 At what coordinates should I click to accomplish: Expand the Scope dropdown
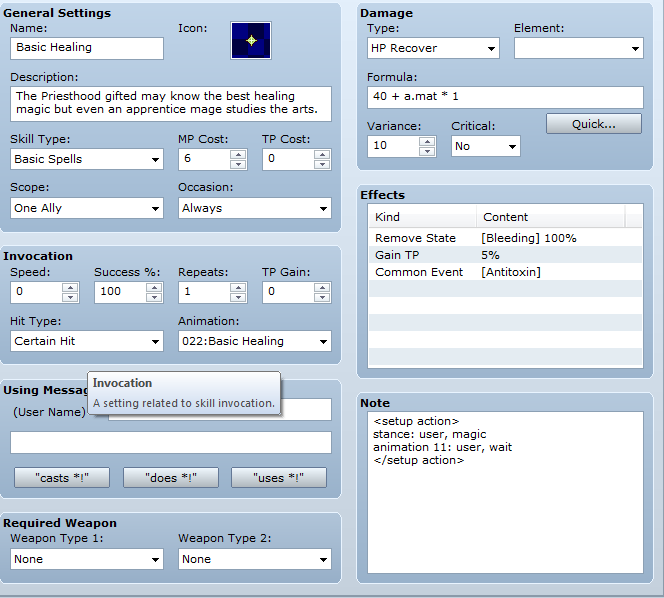[87, 208]
